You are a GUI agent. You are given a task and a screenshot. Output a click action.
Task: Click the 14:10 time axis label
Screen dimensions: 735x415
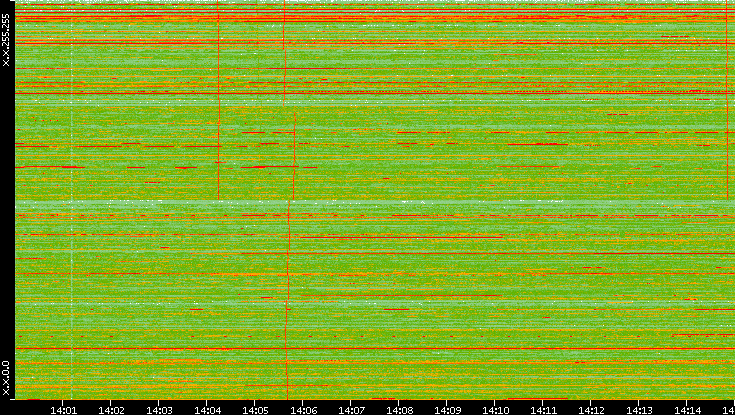(495, 410)
